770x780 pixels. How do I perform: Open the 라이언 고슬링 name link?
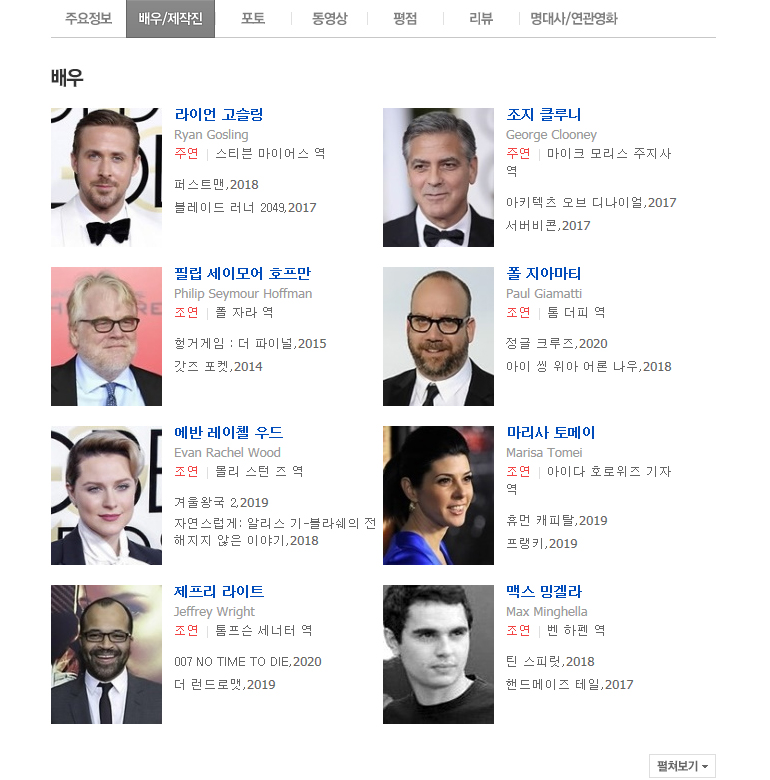tap(218, 114)
